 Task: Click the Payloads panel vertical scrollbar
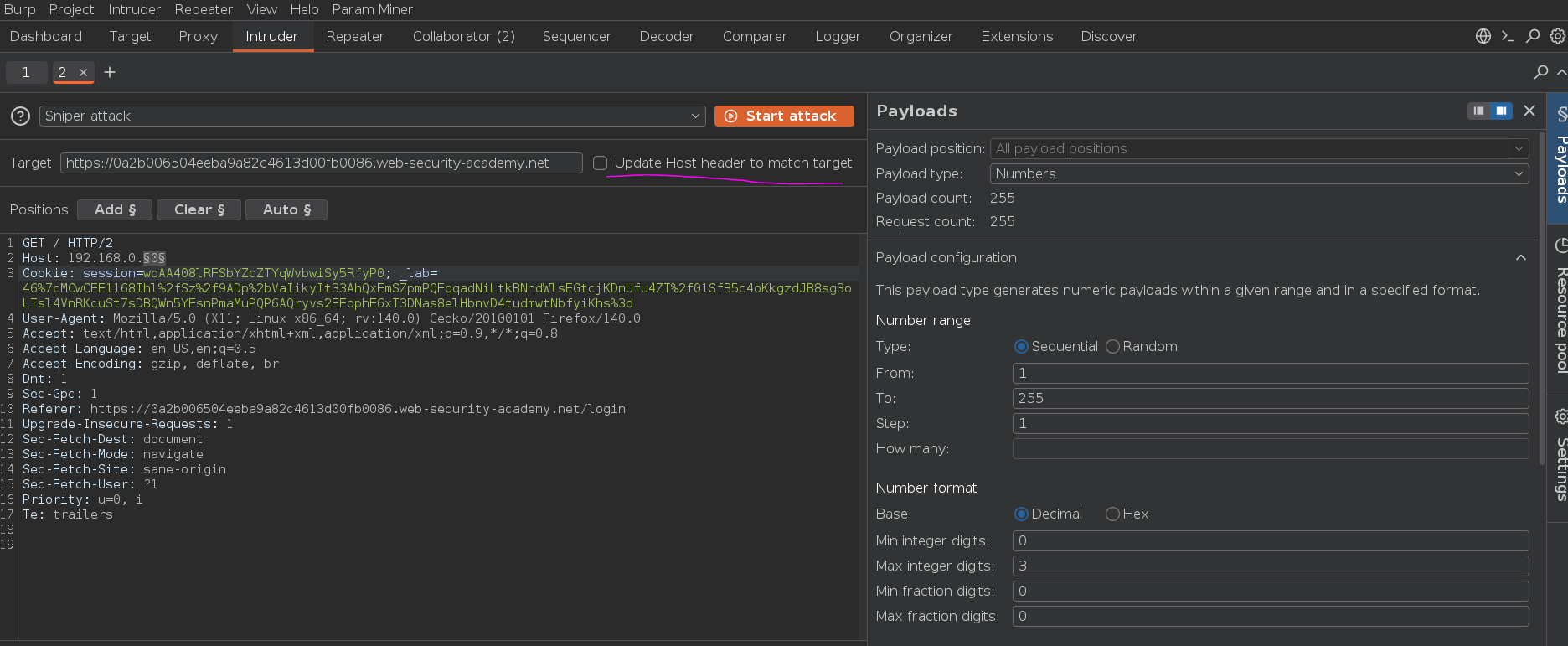[x=1543, y=297]
